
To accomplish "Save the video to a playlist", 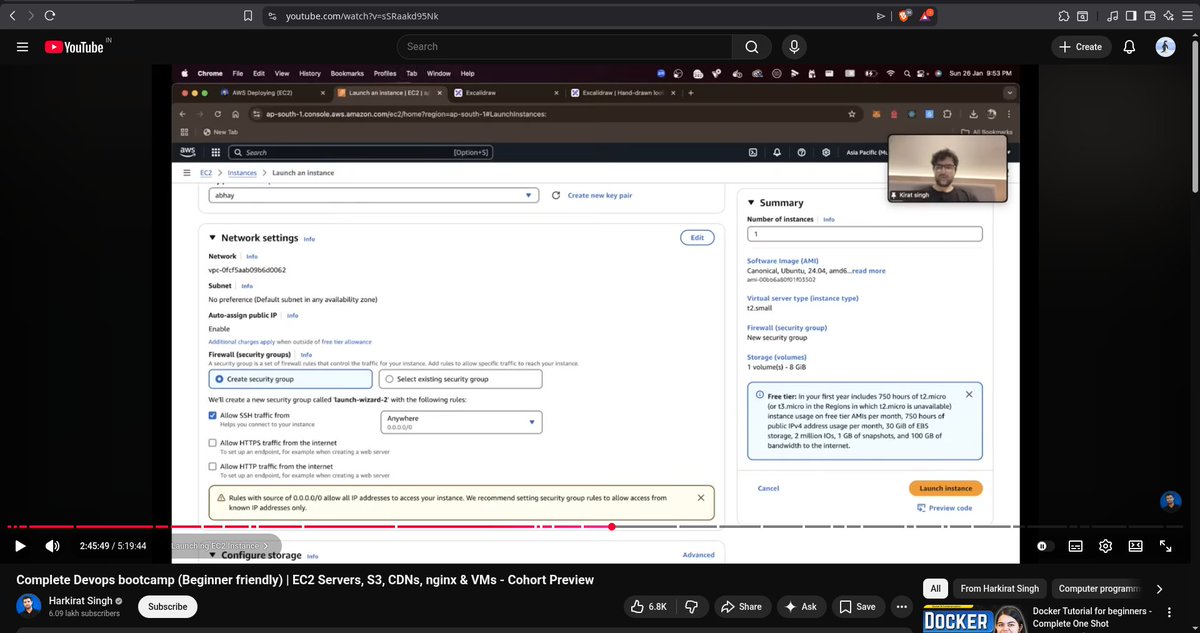I will (x=857, y=606).
